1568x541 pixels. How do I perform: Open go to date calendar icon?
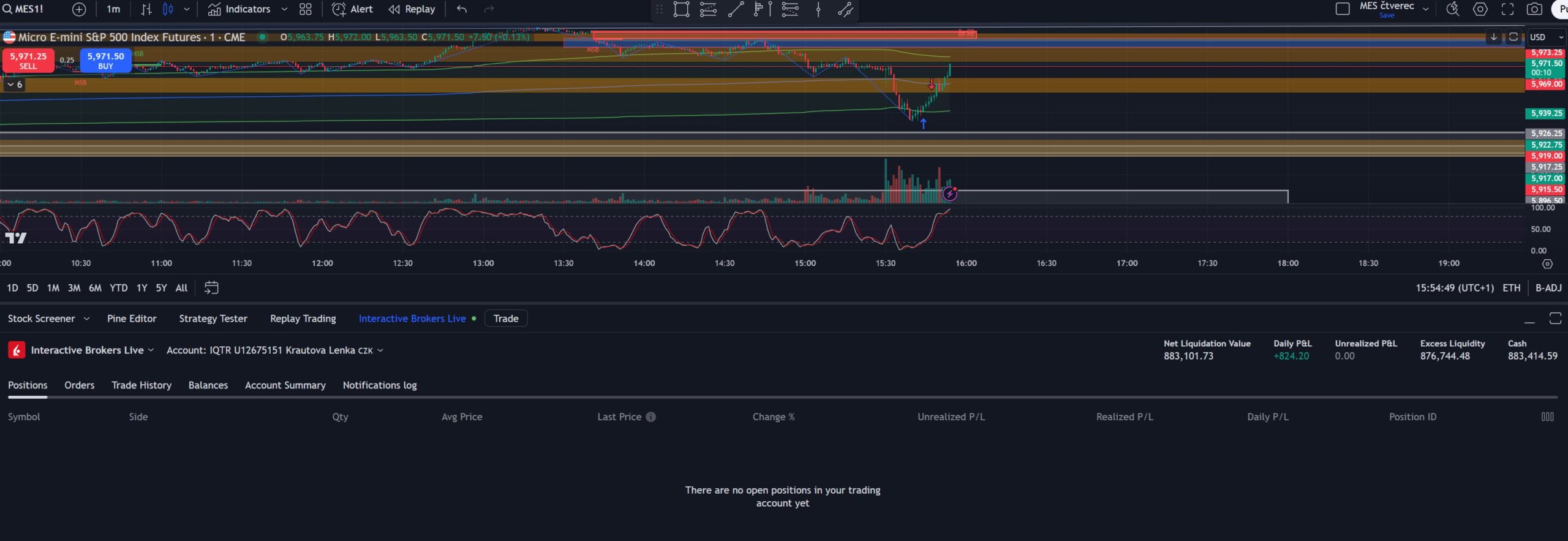pyautogui.click(x=211, y=288)
